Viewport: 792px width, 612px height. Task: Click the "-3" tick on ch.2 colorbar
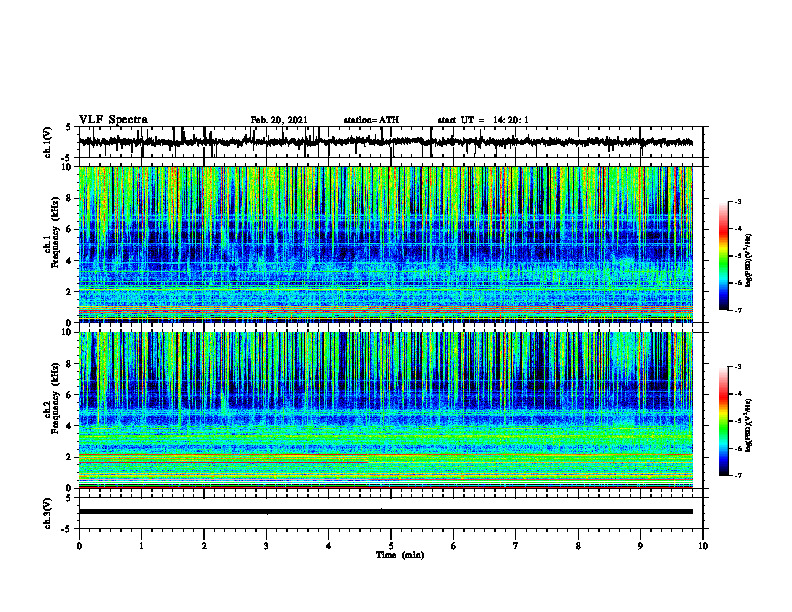737,367
